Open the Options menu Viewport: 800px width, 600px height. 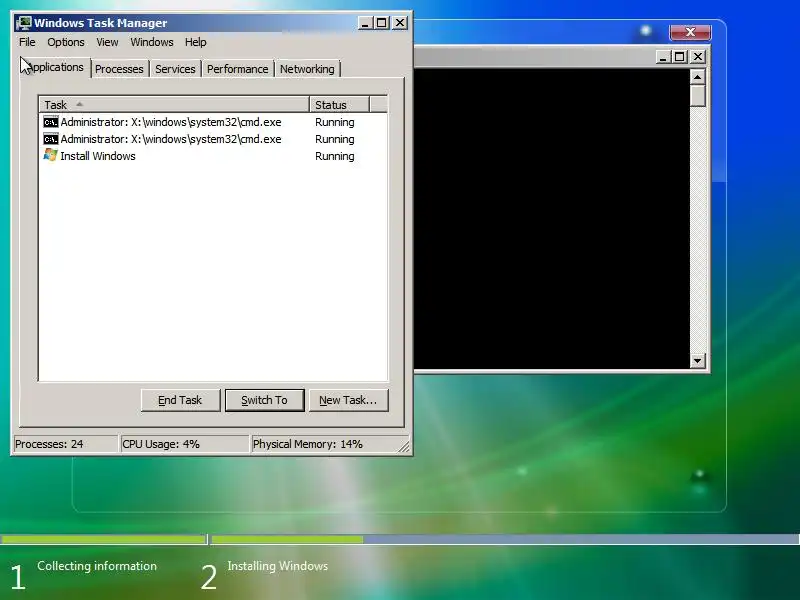pyautogui.click(x=66, y=42)
